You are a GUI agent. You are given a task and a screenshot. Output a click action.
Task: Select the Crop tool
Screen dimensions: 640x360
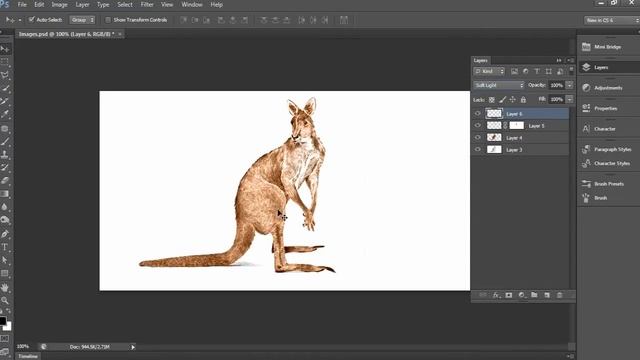point(5,101)
